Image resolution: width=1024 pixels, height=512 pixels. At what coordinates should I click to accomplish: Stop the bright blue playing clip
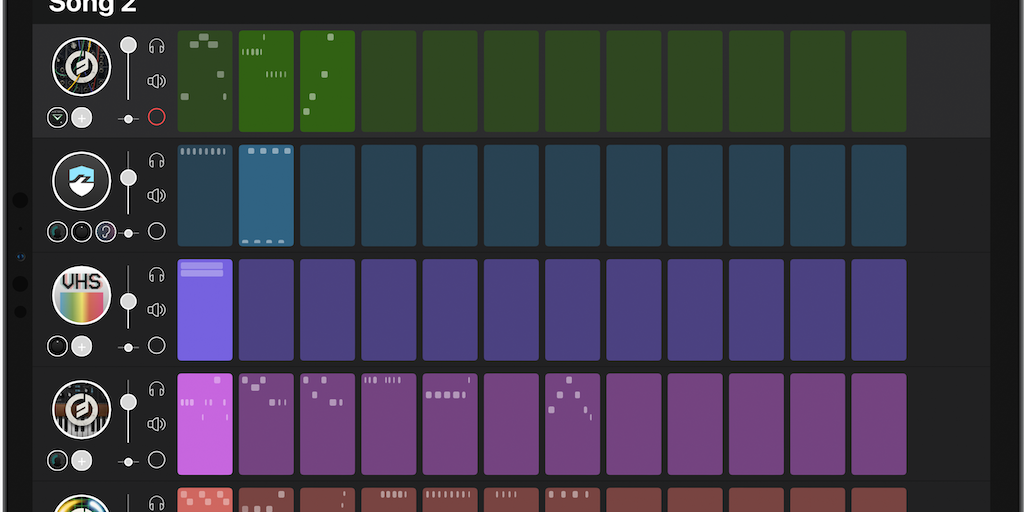[266, 195]
